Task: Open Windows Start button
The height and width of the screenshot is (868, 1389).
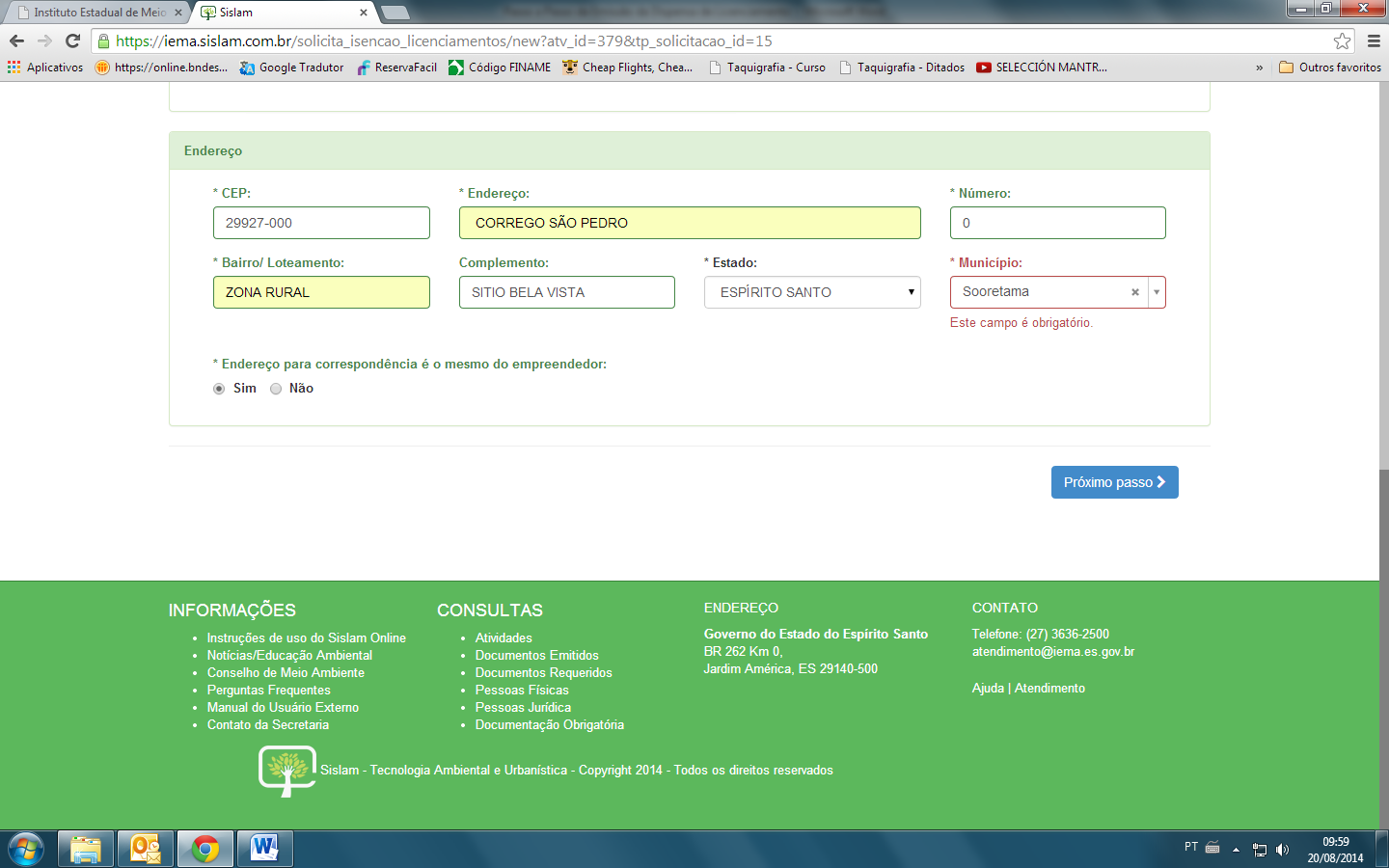Action: 25,849
